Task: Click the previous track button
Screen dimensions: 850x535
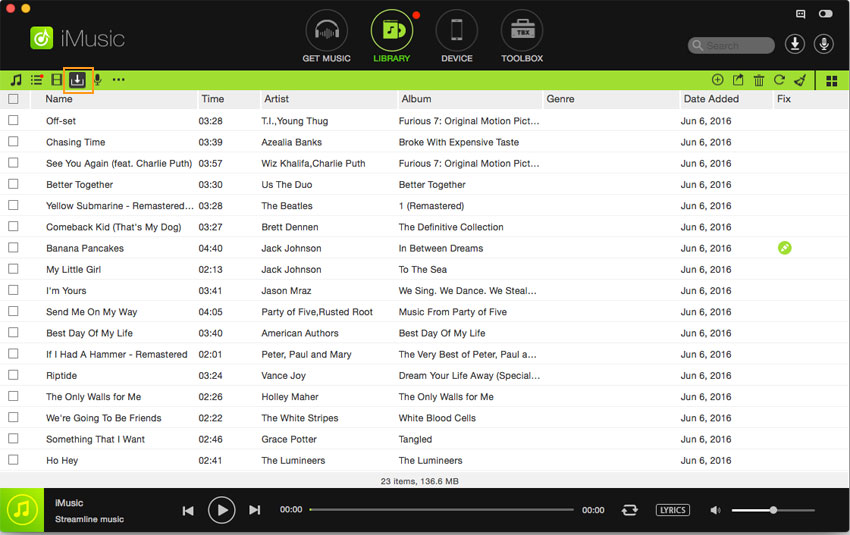Action: tap(188, 510)
